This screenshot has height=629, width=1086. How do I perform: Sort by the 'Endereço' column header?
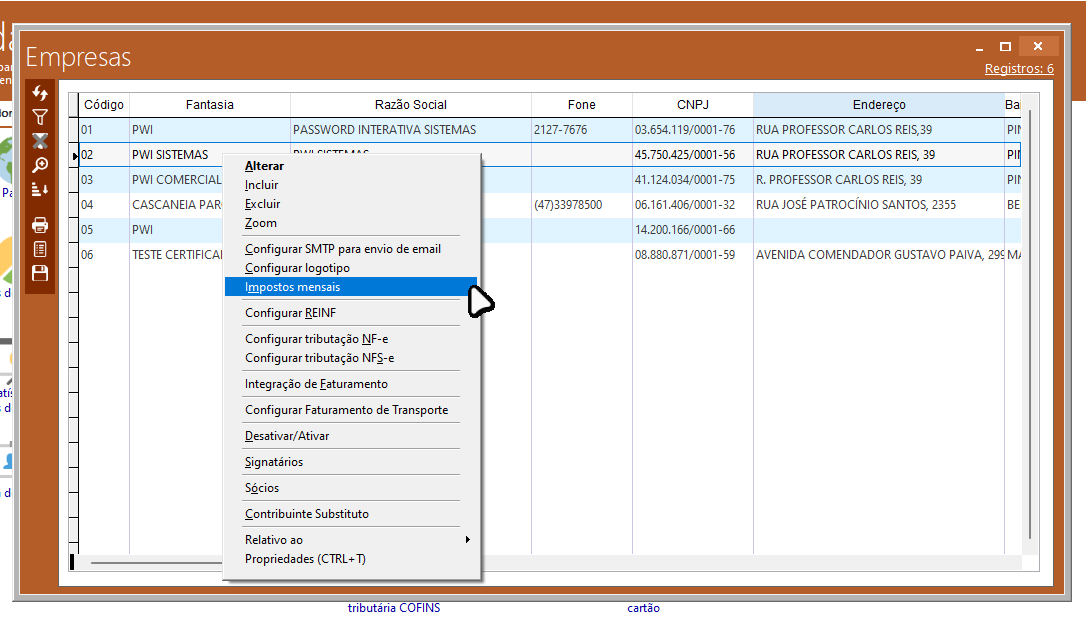pos(878,105)
